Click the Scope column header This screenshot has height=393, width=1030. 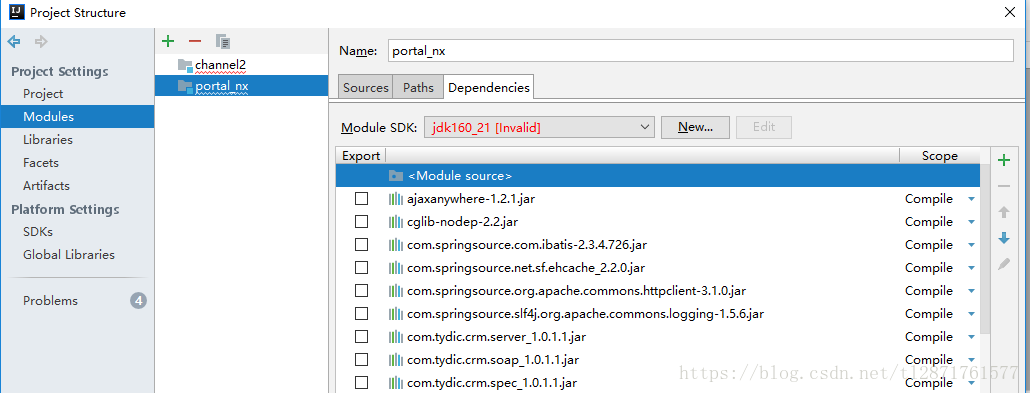[939, 156]
